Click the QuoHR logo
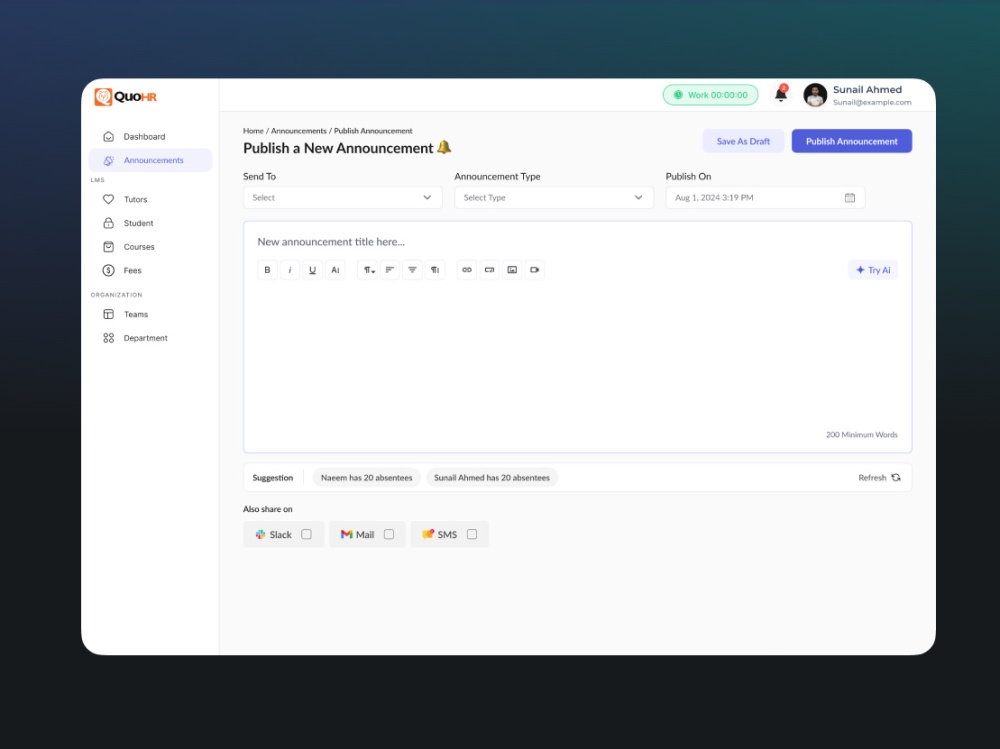 point(126,96)
